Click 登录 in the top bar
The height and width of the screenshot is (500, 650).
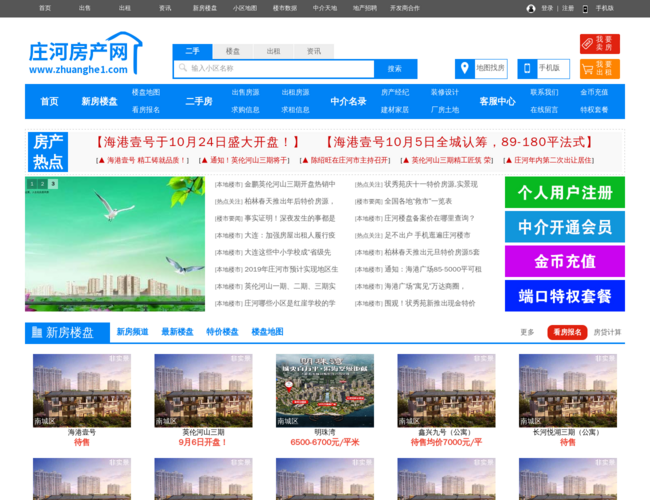click(x=547, y=8)
